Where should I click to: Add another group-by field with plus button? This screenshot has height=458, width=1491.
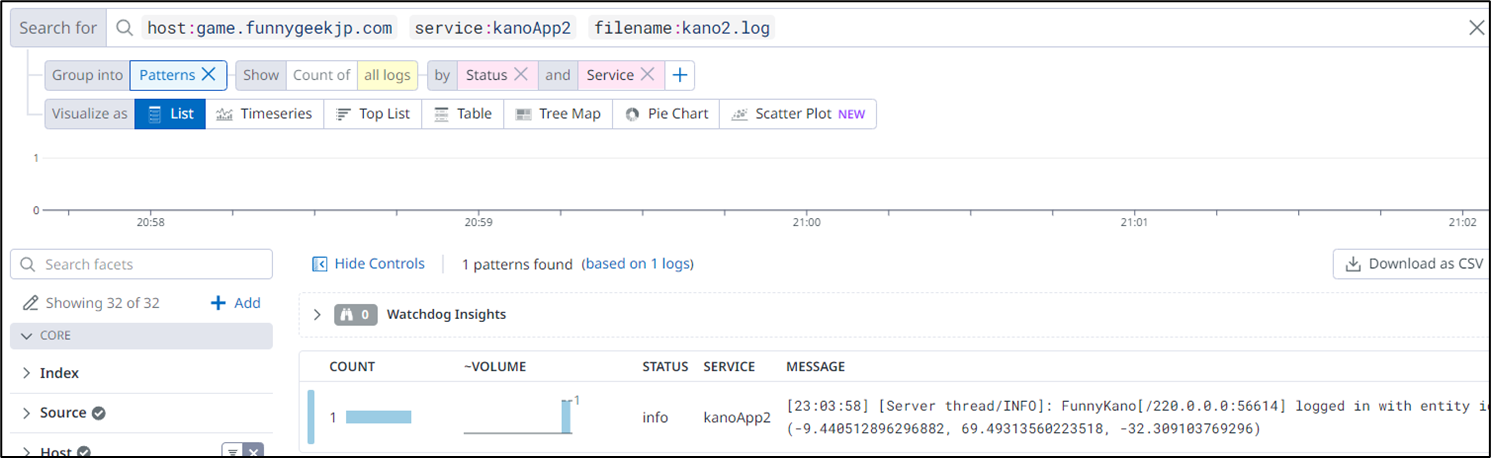(x=680, y=75)
